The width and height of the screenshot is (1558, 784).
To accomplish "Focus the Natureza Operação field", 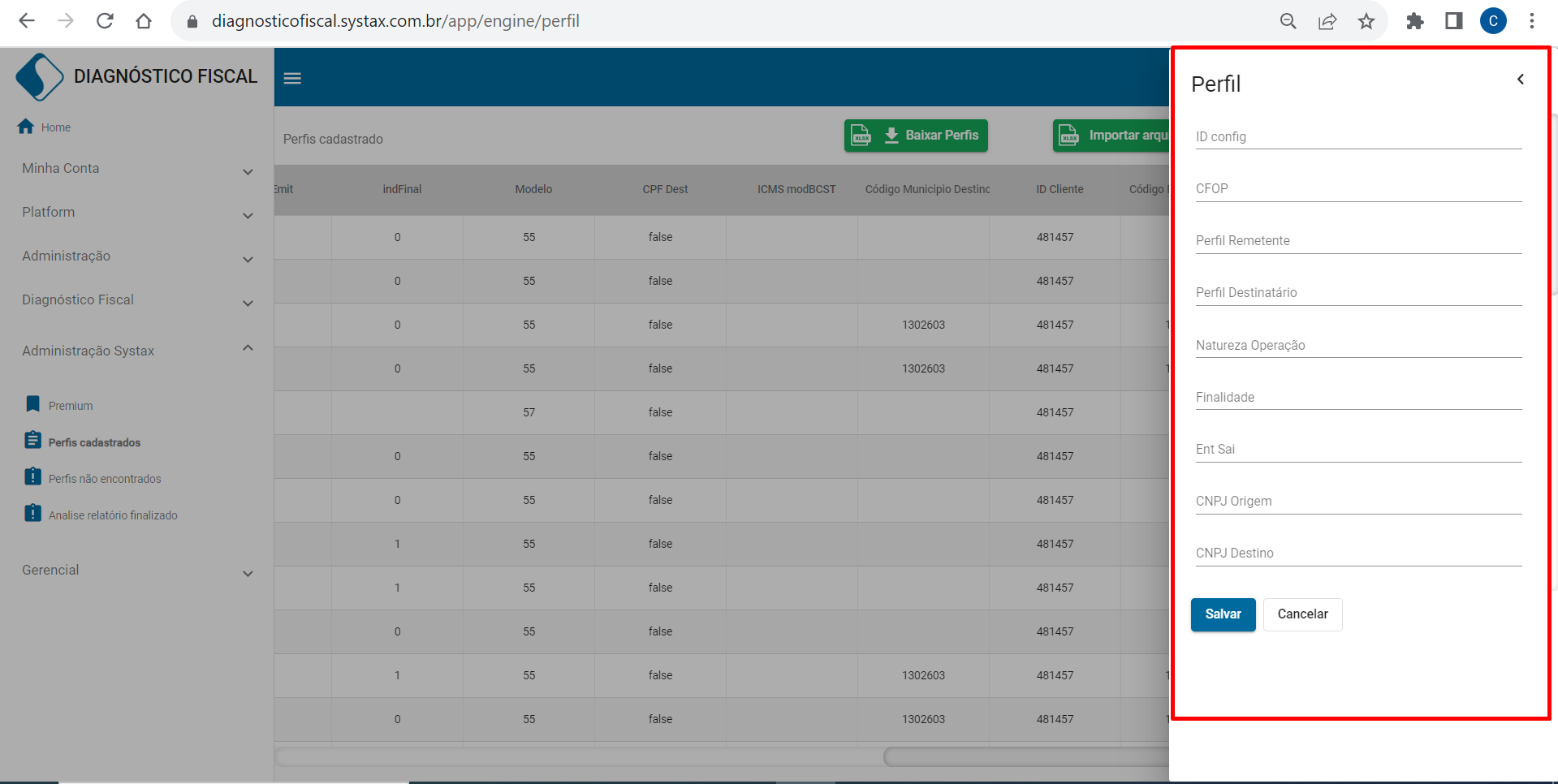I will tap(1358, 345).
